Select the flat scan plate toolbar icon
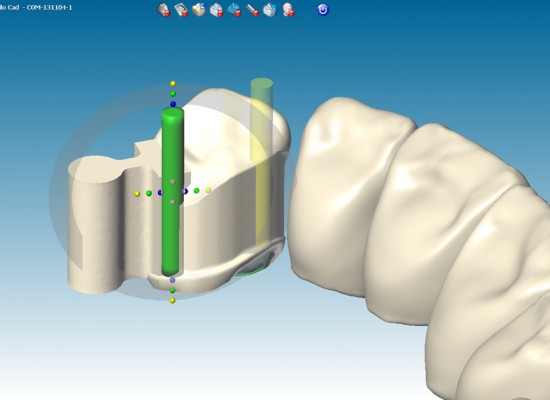 (181, 9)
